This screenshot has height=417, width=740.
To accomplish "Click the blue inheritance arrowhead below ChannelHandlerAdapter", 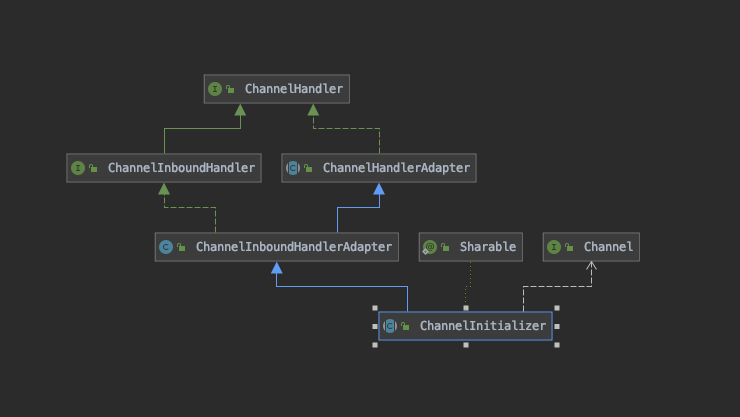I will click(x=379, y=189).
